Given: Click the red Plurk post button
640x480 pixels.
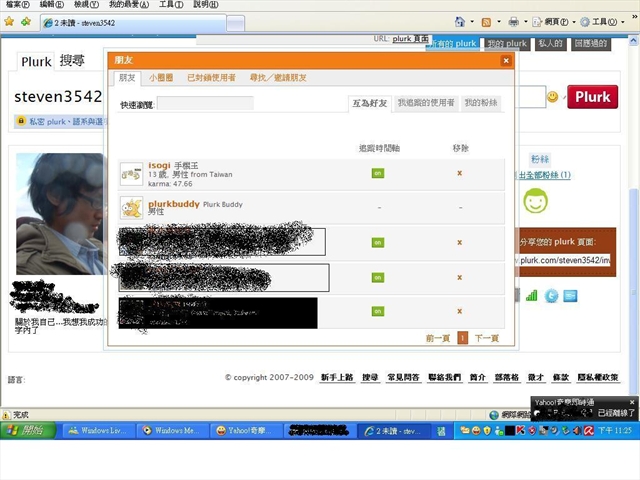Looking at the screenshot, I should tap(592, 97).
